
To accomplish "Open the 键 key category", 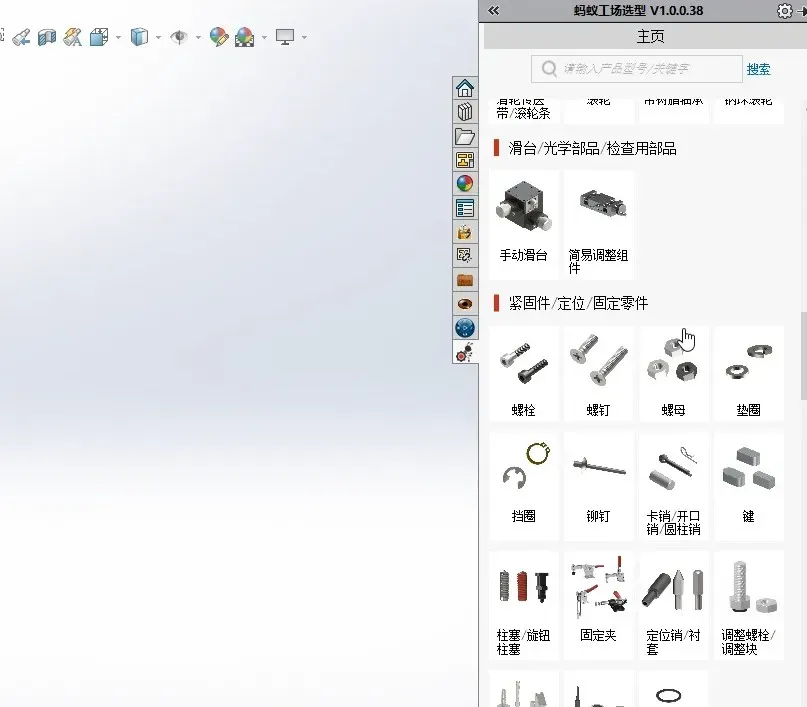I will (x=749, y=486).
